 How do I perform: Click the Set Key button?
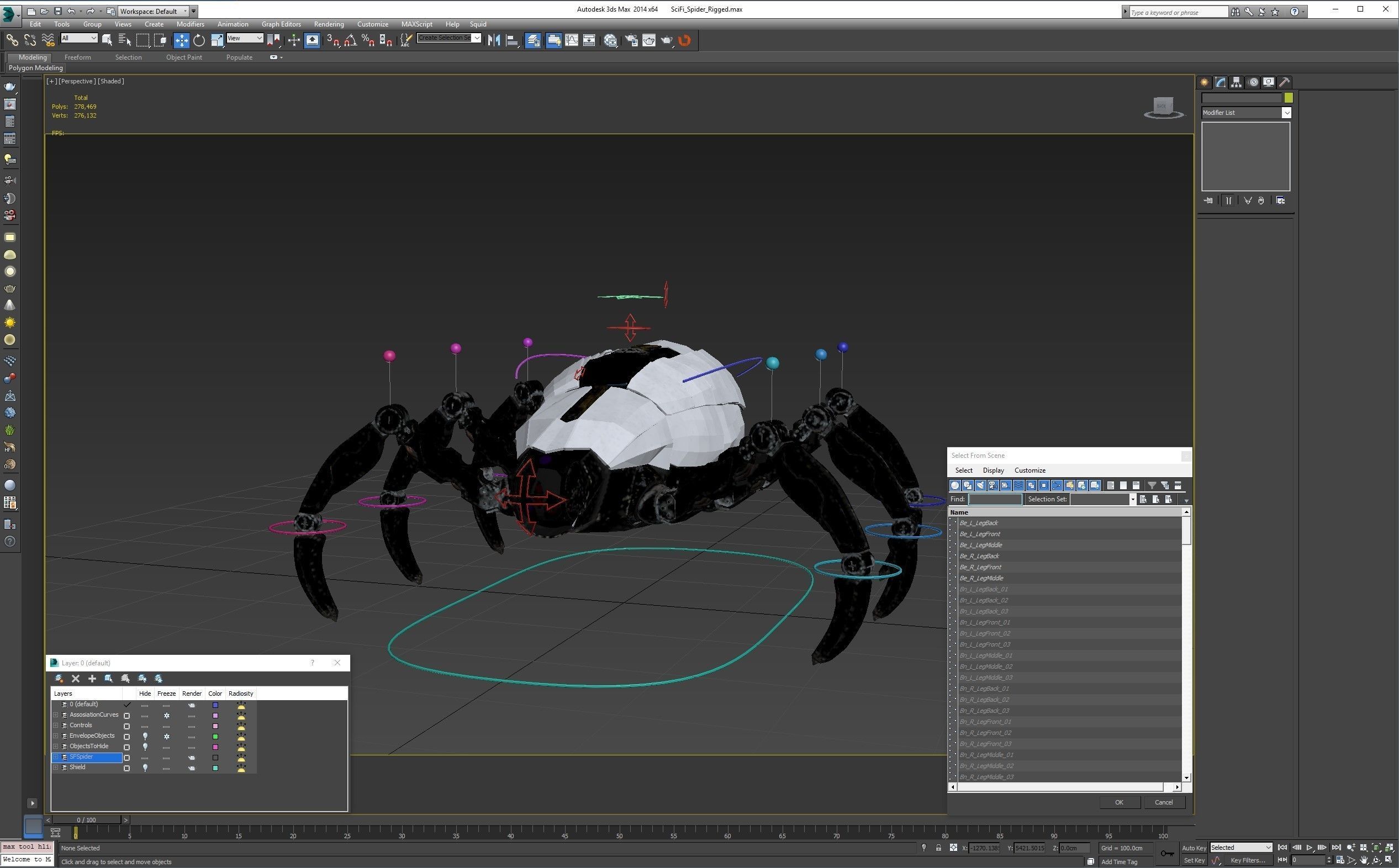(x=1194, y=860)
